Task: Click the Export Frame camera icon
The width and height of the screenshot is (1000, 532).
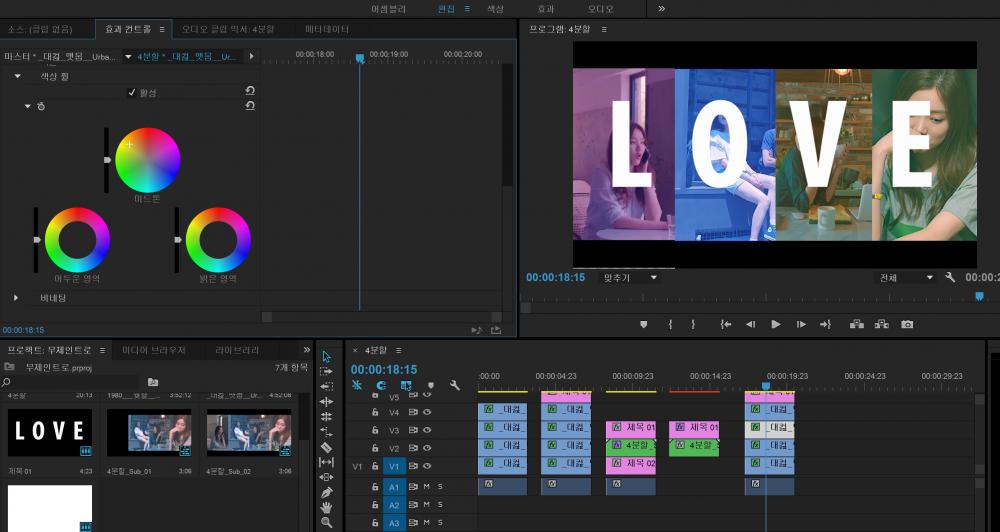Action: coord(907,324)
